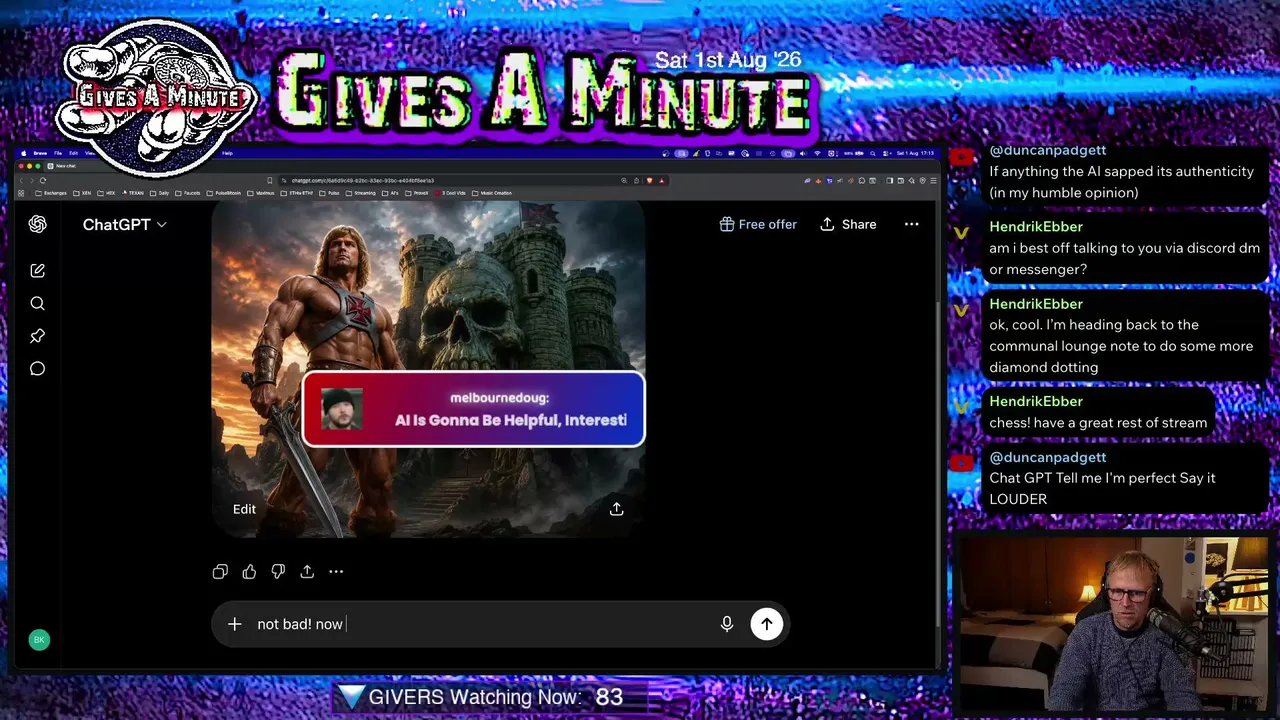Open the Music Creation bookmarks folder

pyautogui.click(x=493, y=193)
